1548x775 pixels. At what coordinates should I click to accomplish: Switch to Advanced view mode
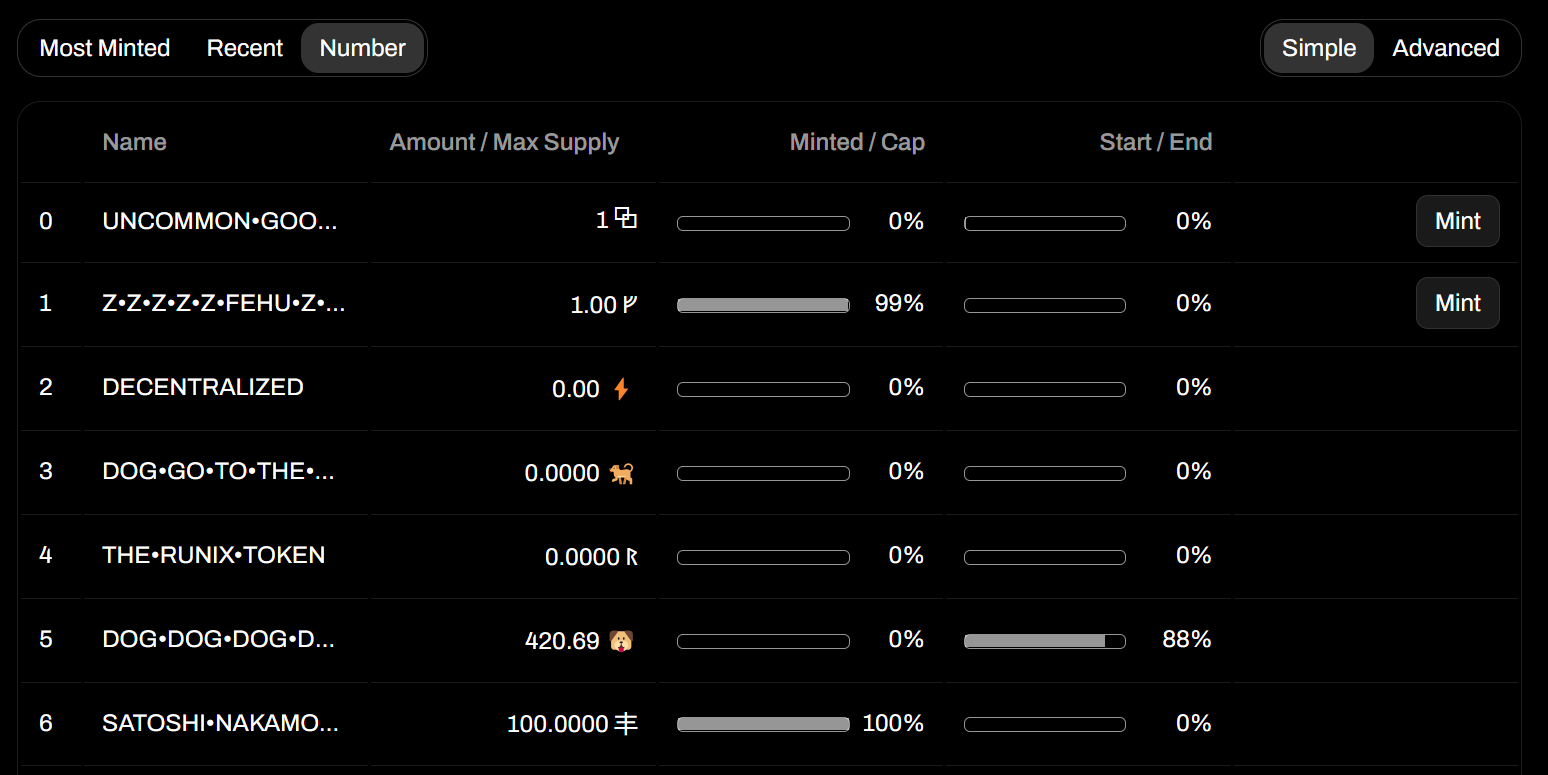[x=1446, y=48]
